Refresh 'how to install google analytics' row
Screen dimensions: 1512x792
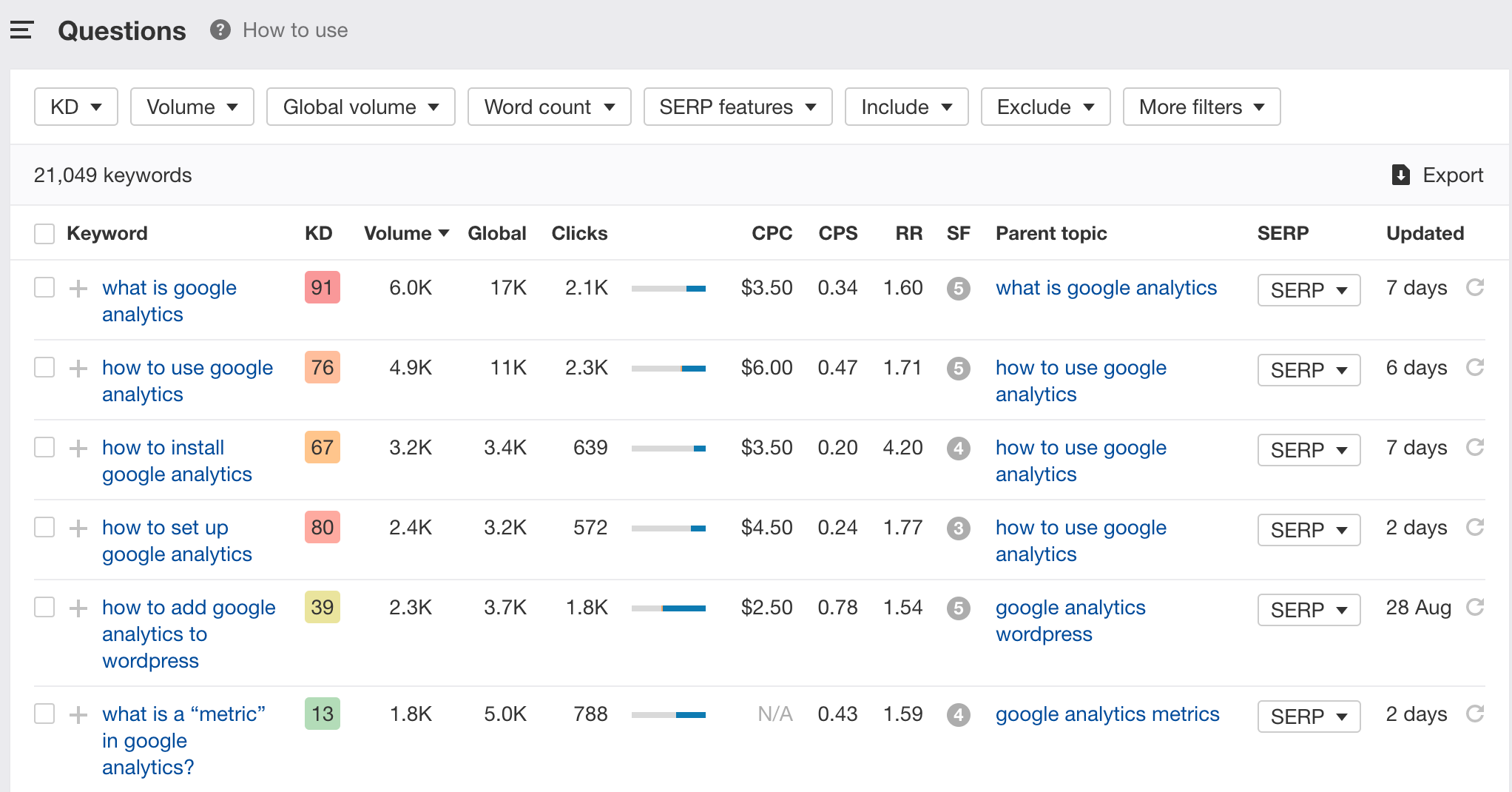coord(1475,447)
